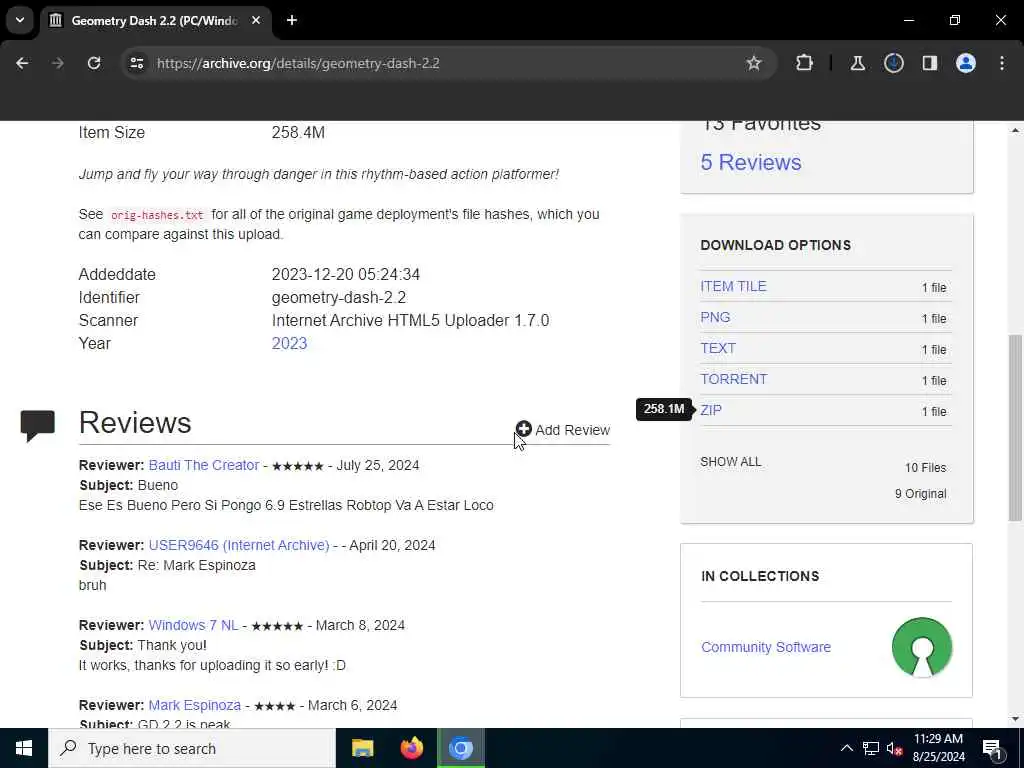Open reviewer Bauti The Creator profile
1024x768 pixels.
pos(204,465)
